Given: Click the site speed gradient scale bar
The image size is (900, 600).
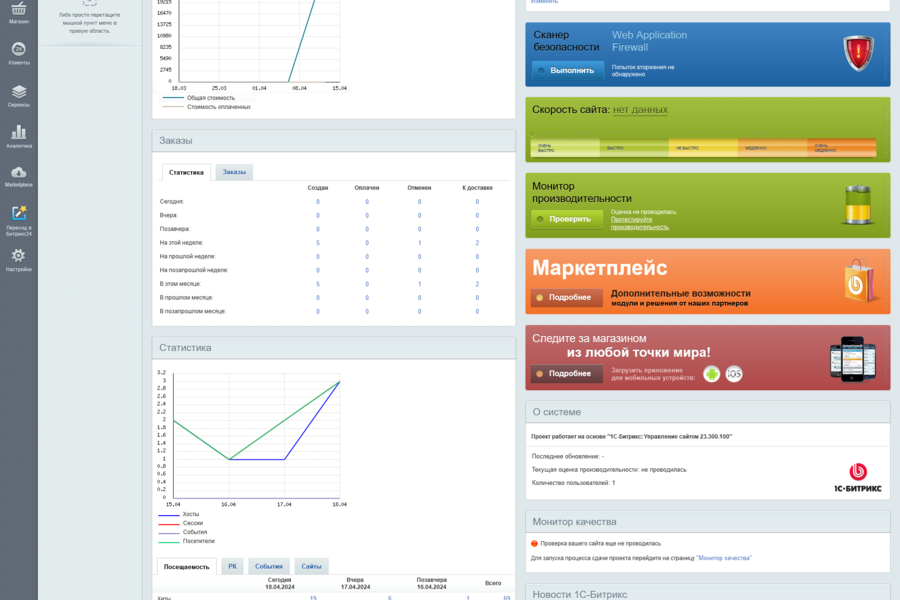Looking at the screenshot, I should tap(704, 148).
